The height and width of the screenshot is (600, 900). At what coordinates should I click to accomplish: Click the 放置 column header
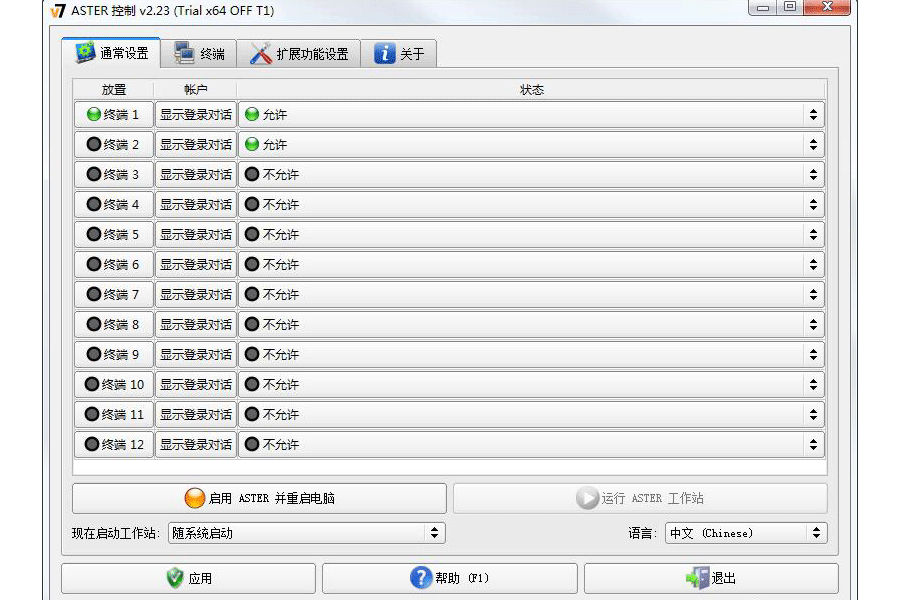click(114, 90)
